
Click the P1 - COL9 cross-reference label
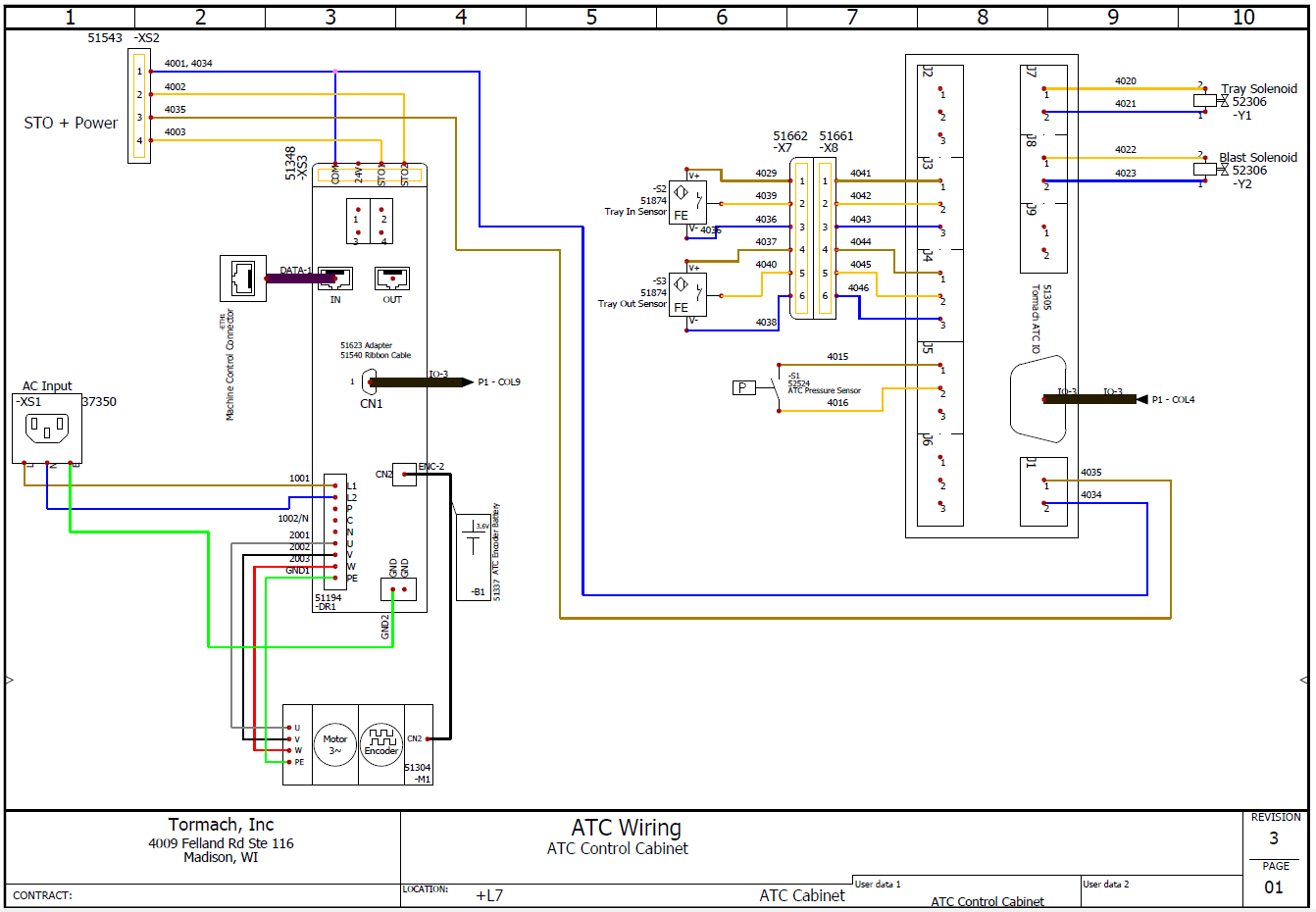pos(499,382)
